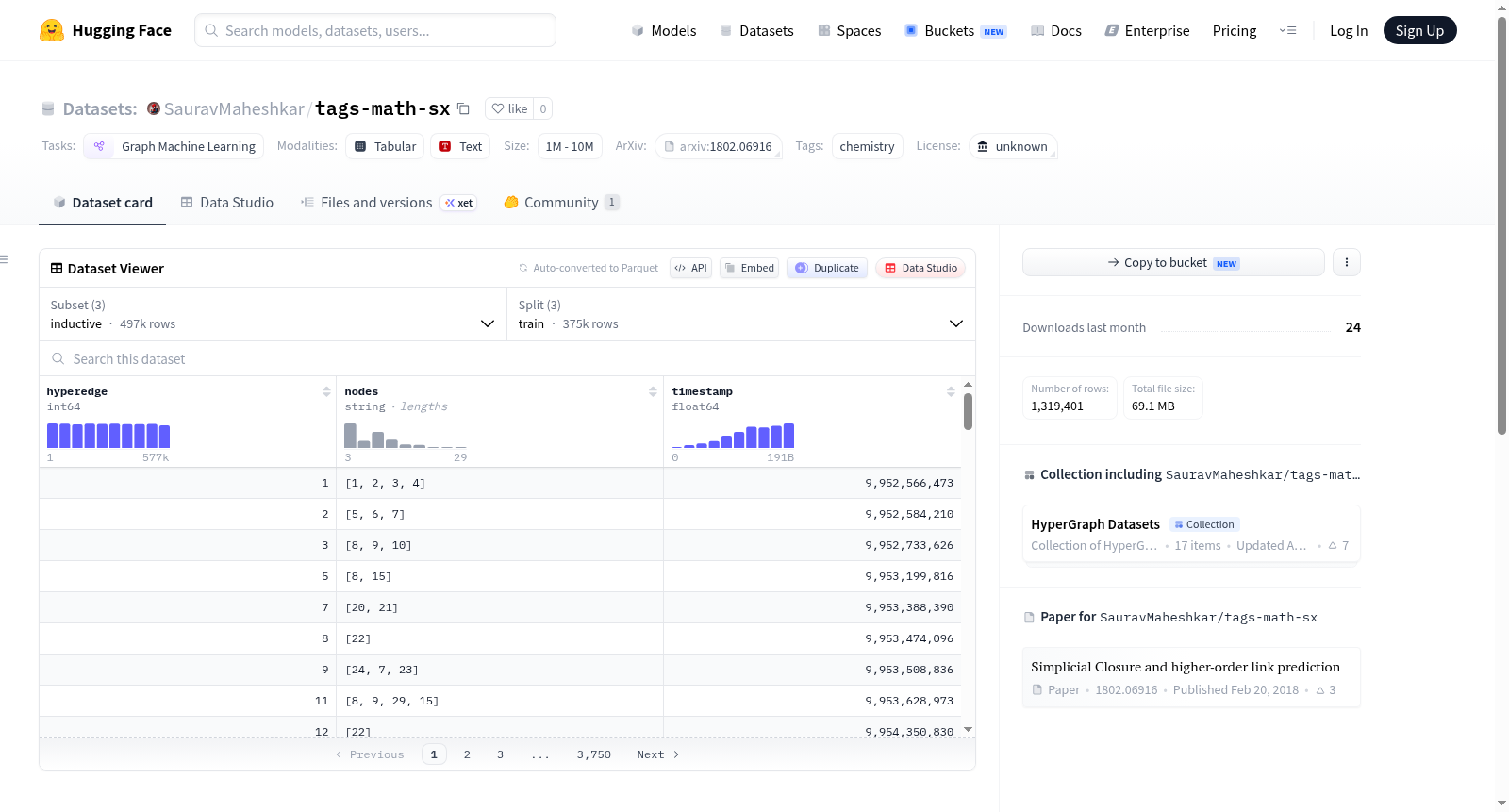Click the nodes lengths histogram

[406, 436]
